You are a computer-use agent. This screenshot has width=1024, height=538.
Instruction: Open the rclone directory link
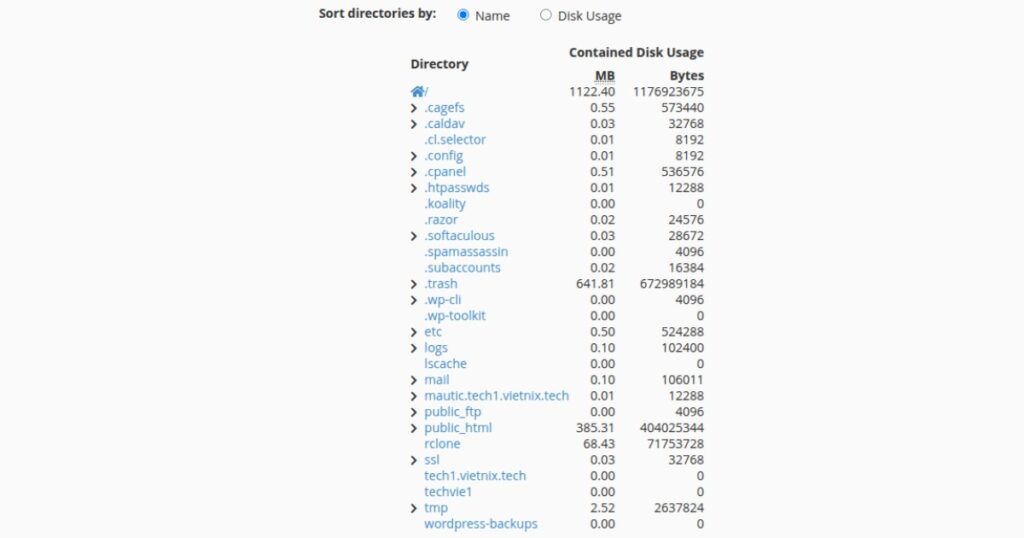point(443,444)
